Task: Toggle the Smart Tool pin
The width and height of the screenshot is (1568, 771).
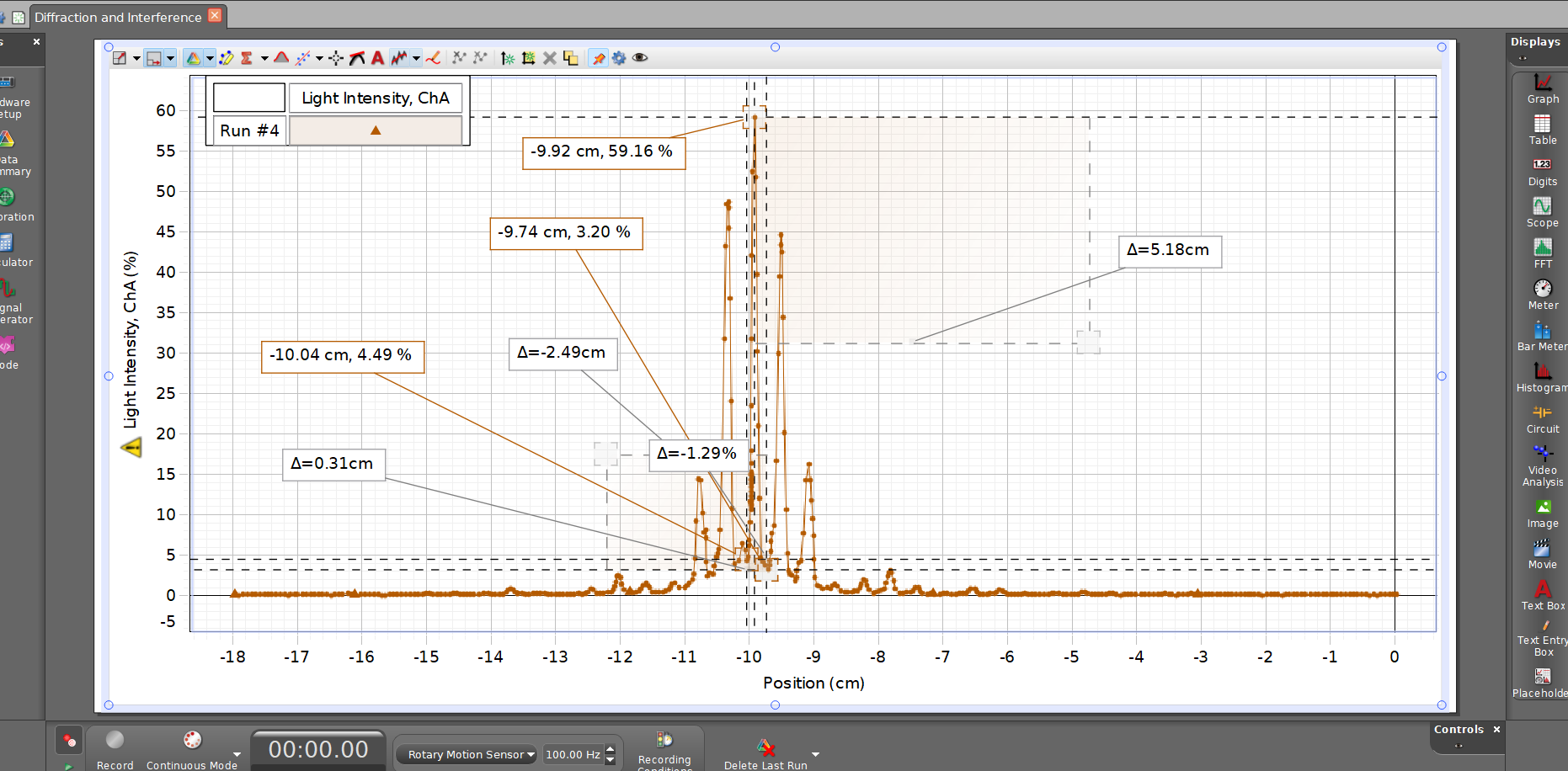Action: click(598, 57)
